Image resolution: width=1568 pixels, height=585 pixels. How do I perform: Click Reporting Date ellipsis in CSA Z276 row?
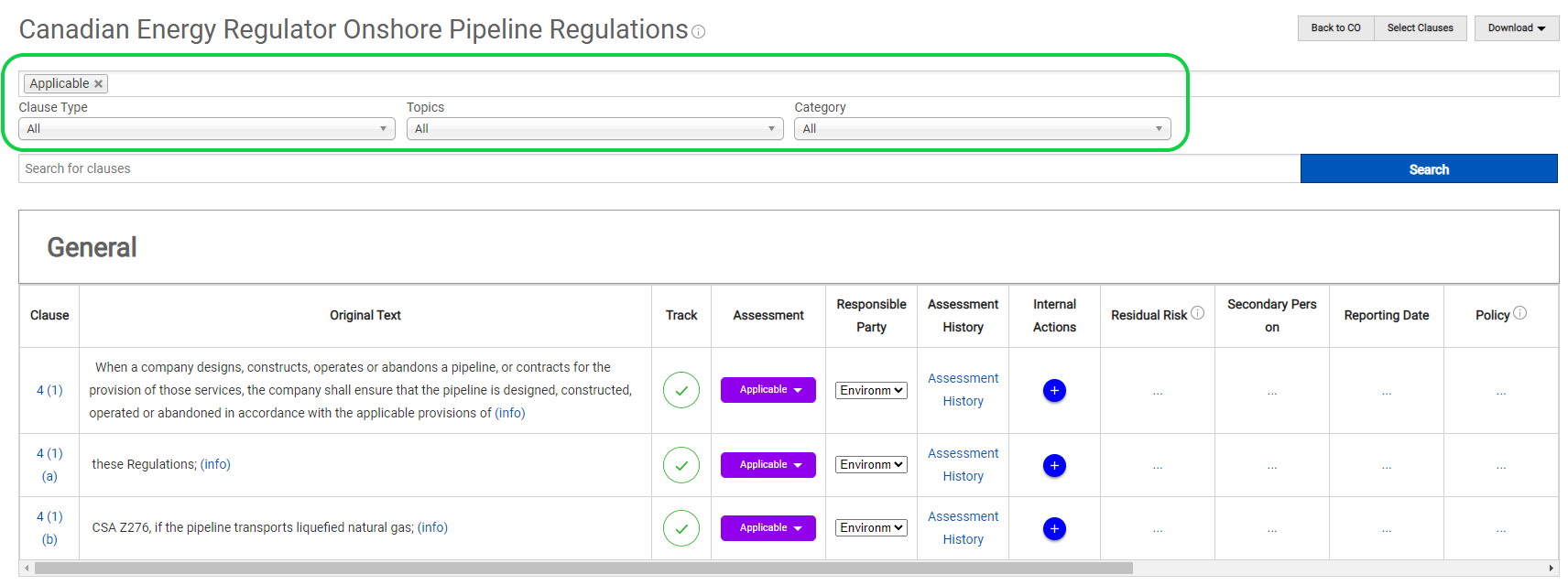[1387, 530]
